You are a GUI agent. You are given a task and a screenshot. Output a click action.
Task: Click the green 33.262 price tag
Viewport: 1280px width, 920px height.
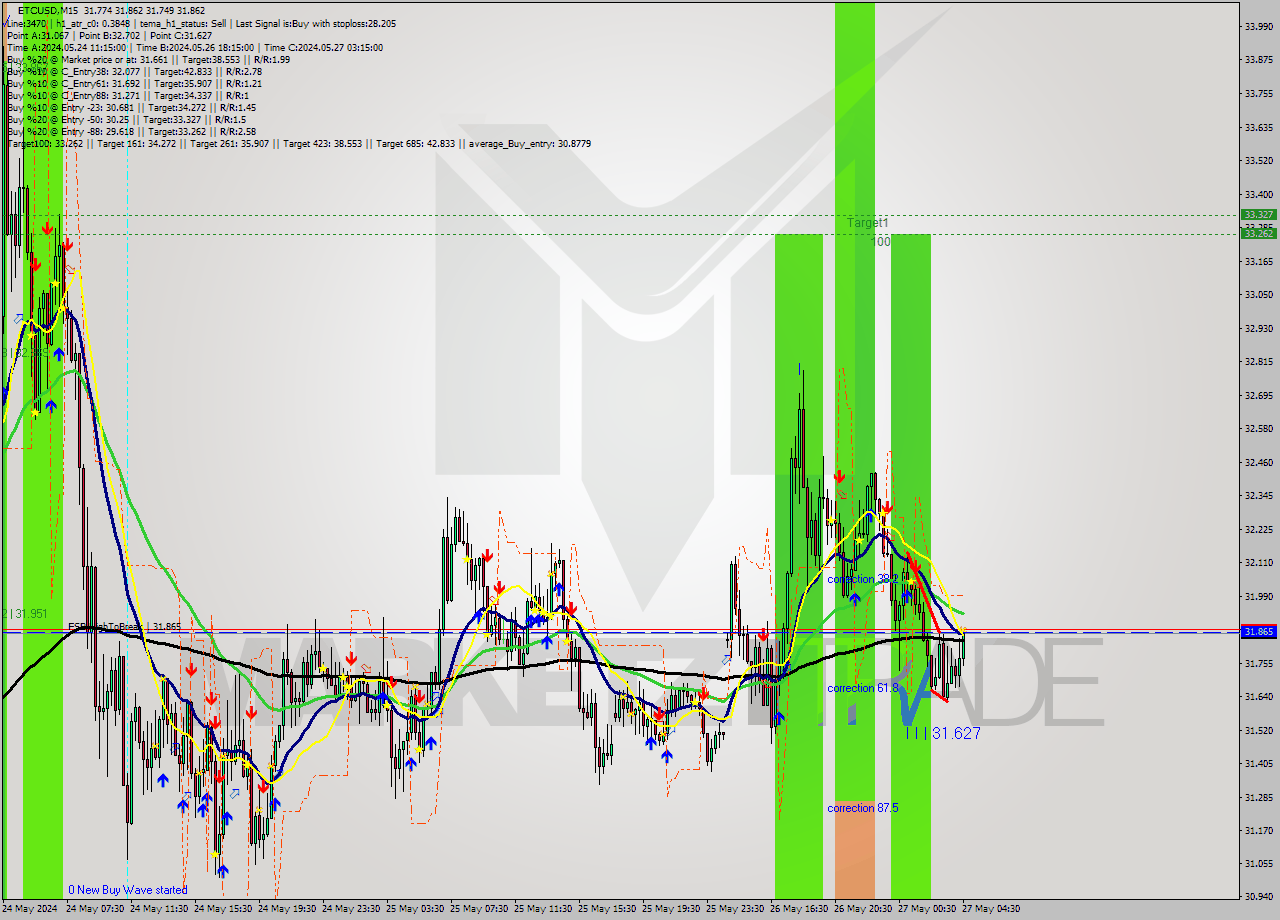coord(1258,233)
